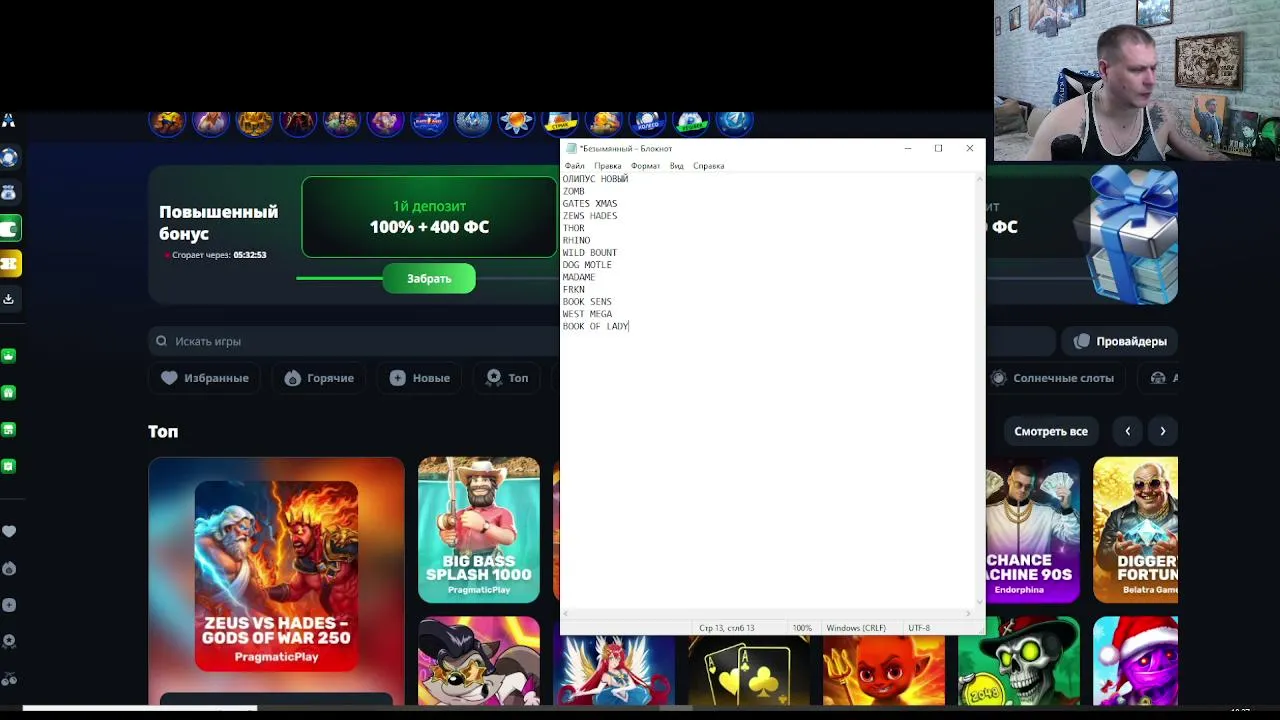Open slots via the sidebar cherries icon
1280x720 pixels.
(9, 679)
